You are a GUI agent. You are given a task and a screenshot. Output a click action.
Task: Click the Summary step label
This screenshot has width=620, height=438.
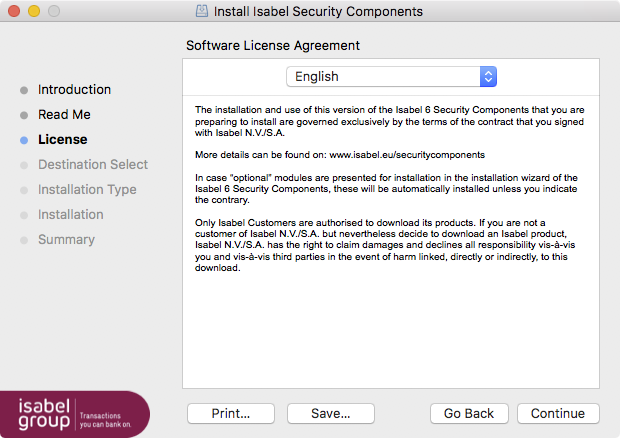click(66, 240)
